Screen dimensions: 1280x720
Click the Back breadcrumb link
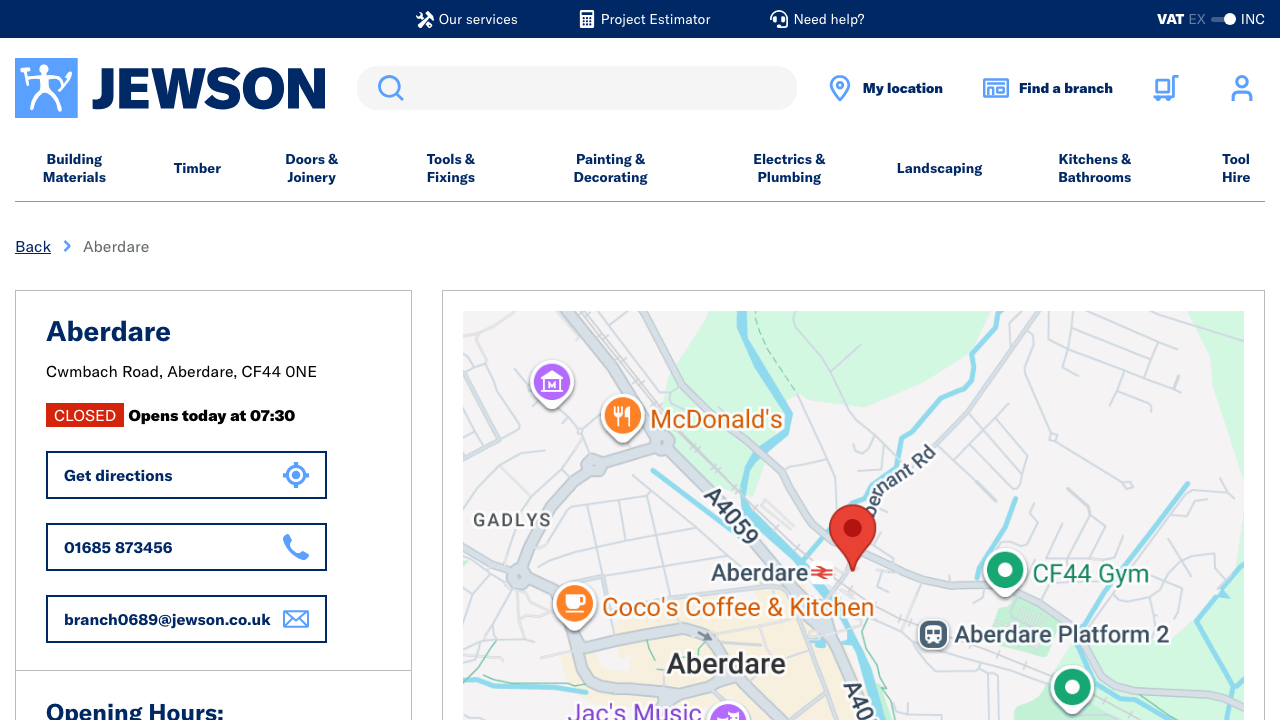click(x=33, y=246)
